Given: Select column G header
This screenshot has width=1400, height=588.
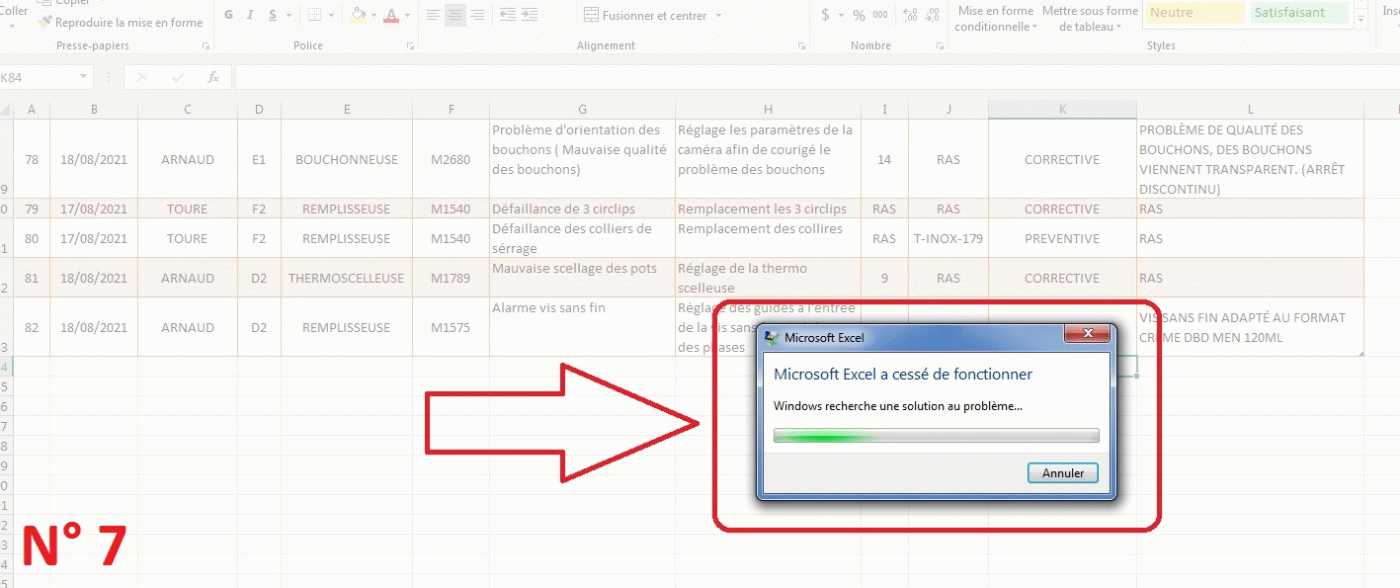Looking at the screenshot, I should tap(582, 110).
